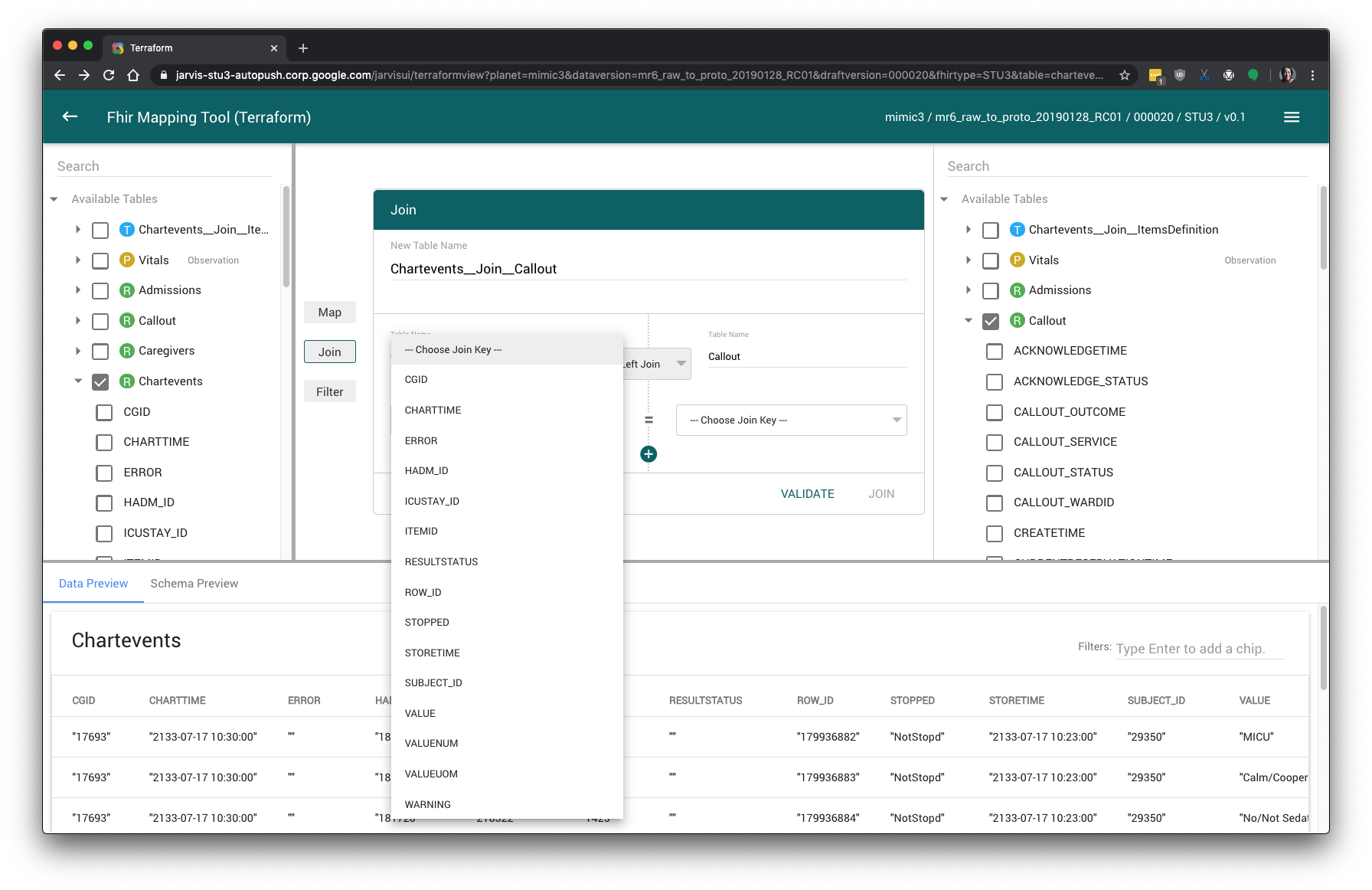The height and width of the screenshot is (890, 1372).
Task: Open the hamburger menu in the header
Action: point(1292,117)
